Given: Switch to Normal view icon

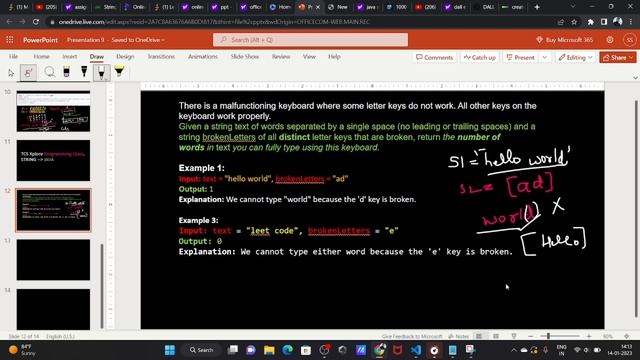Looking at the screenshot, I should (479, 336).
